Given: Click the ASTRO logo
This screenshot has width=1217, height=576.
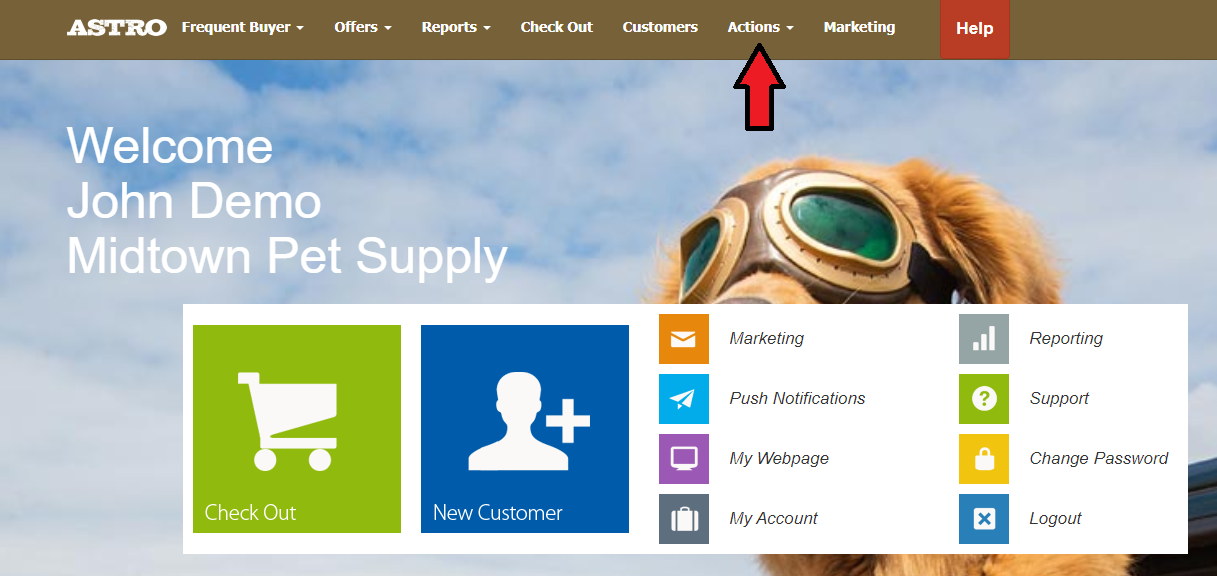Looking at the screenshot, I should click(117, 28).
